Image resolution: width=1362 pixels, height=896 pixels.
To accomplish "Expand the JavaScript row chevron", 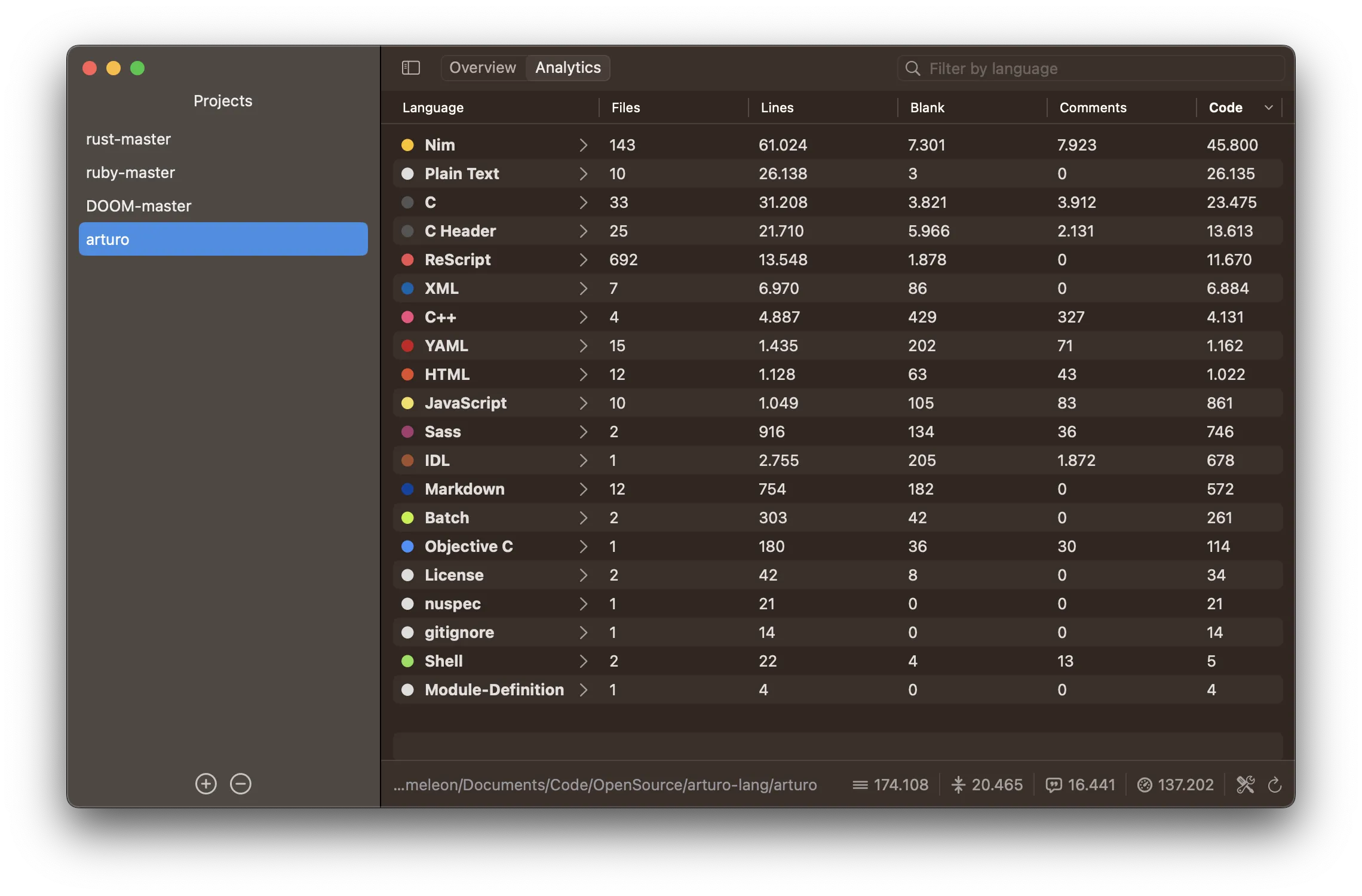I will [584, 403].
